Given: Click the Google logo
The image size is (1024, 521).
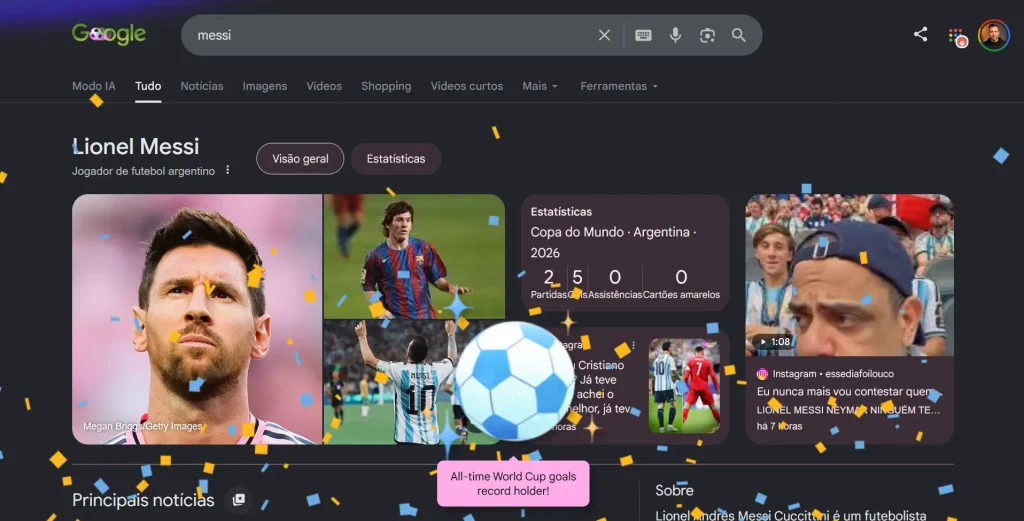Looking at the screenshot, I should pos(109,34).
